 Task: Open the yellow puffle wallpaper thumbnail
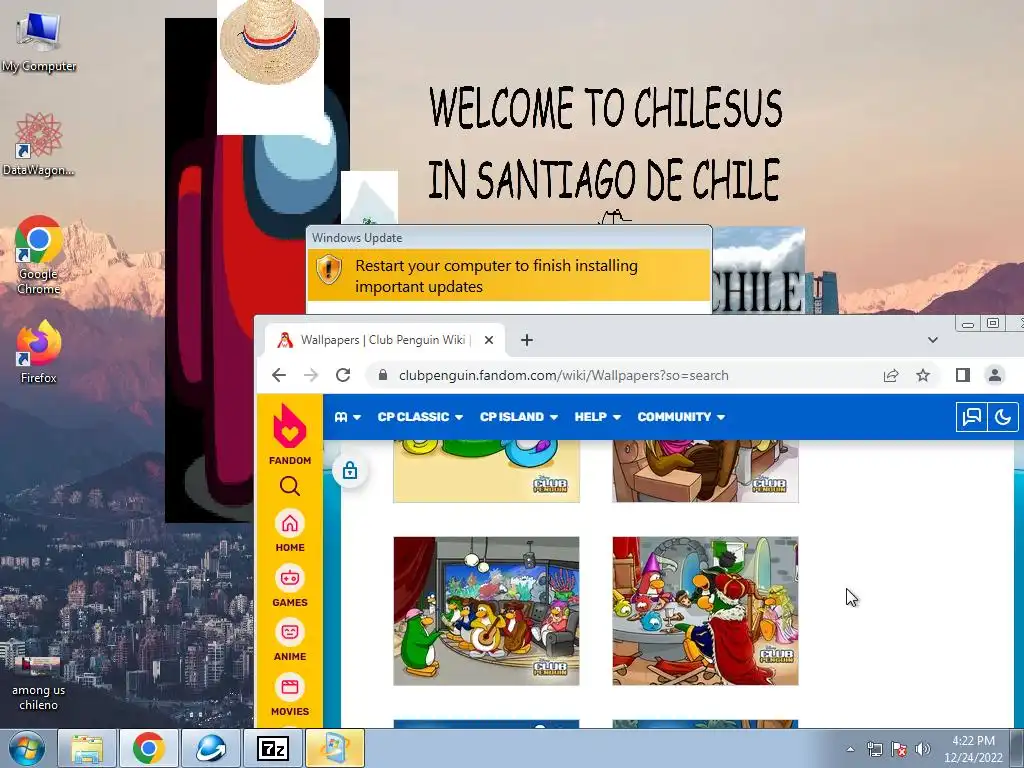487,471
